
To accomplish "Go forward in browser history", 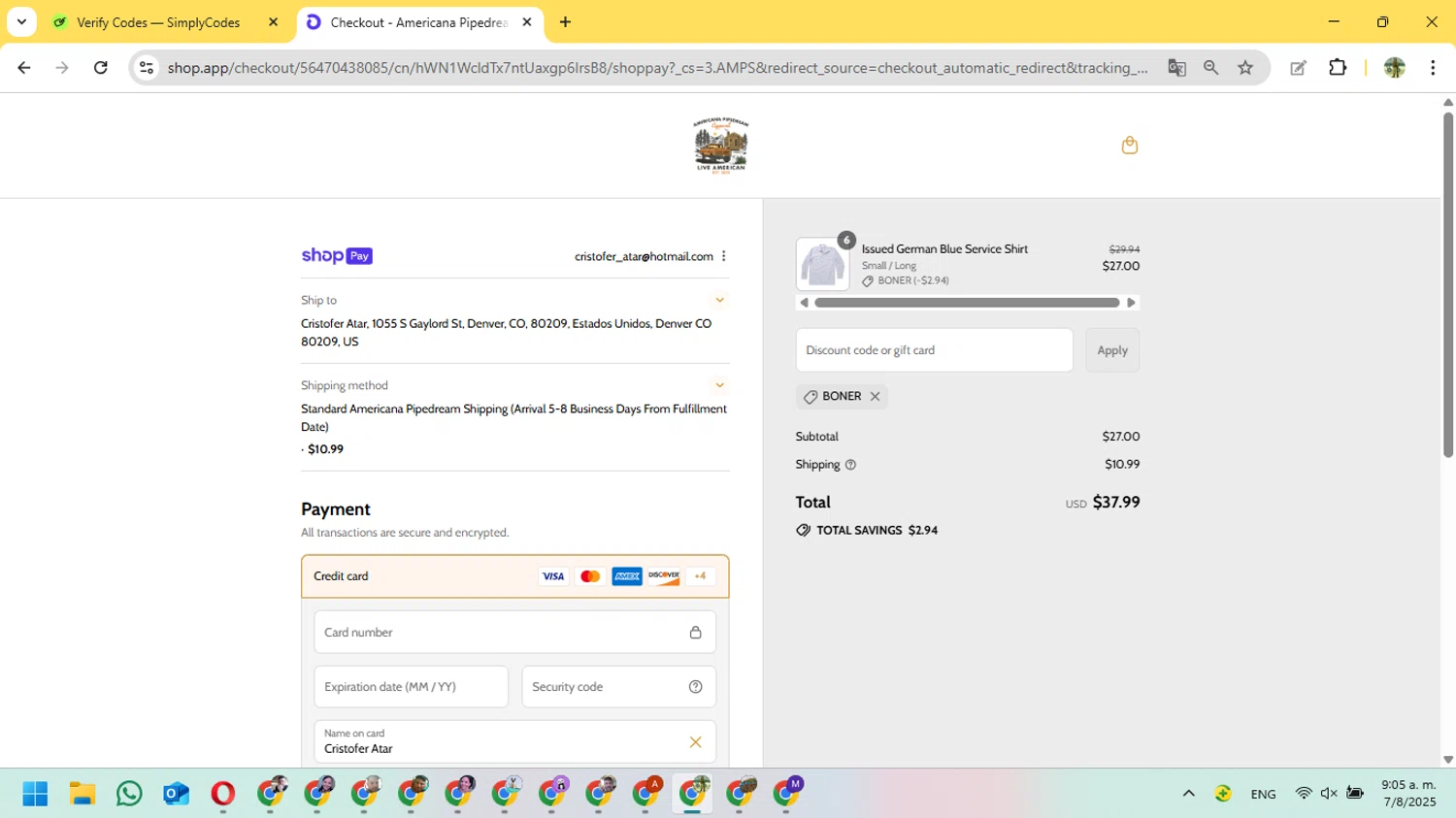I will [x=62, y=68].
